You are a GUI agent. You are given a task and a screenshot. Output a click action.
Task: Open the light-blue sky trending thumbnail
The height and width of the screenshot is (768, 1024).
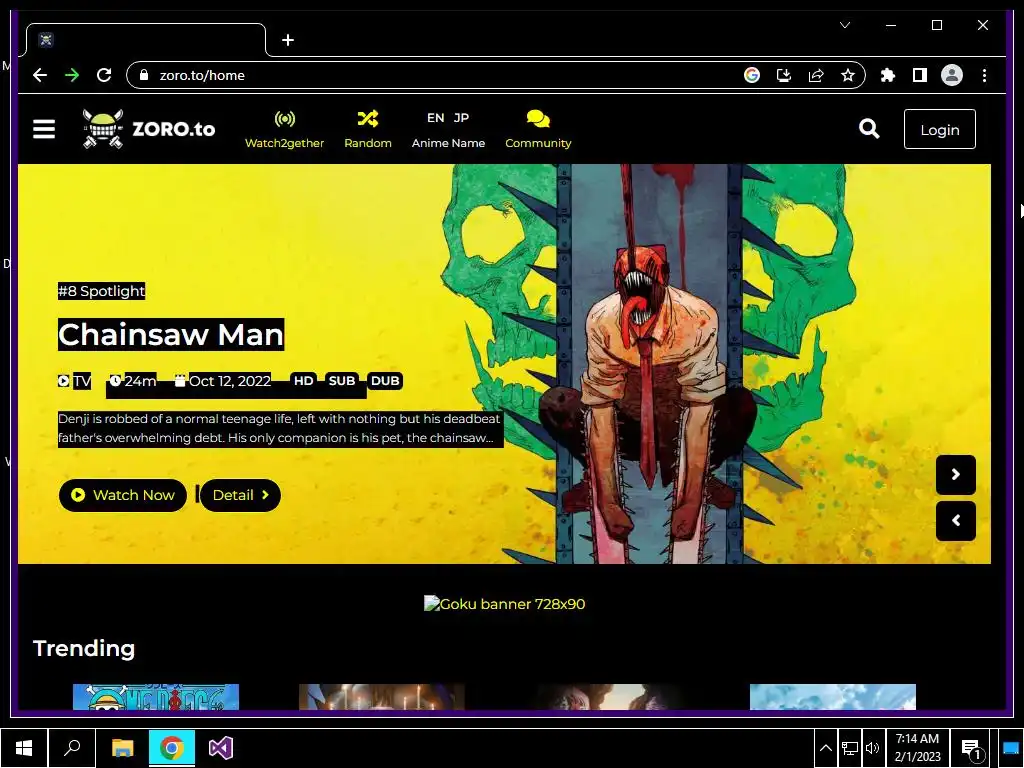point(833,697)
